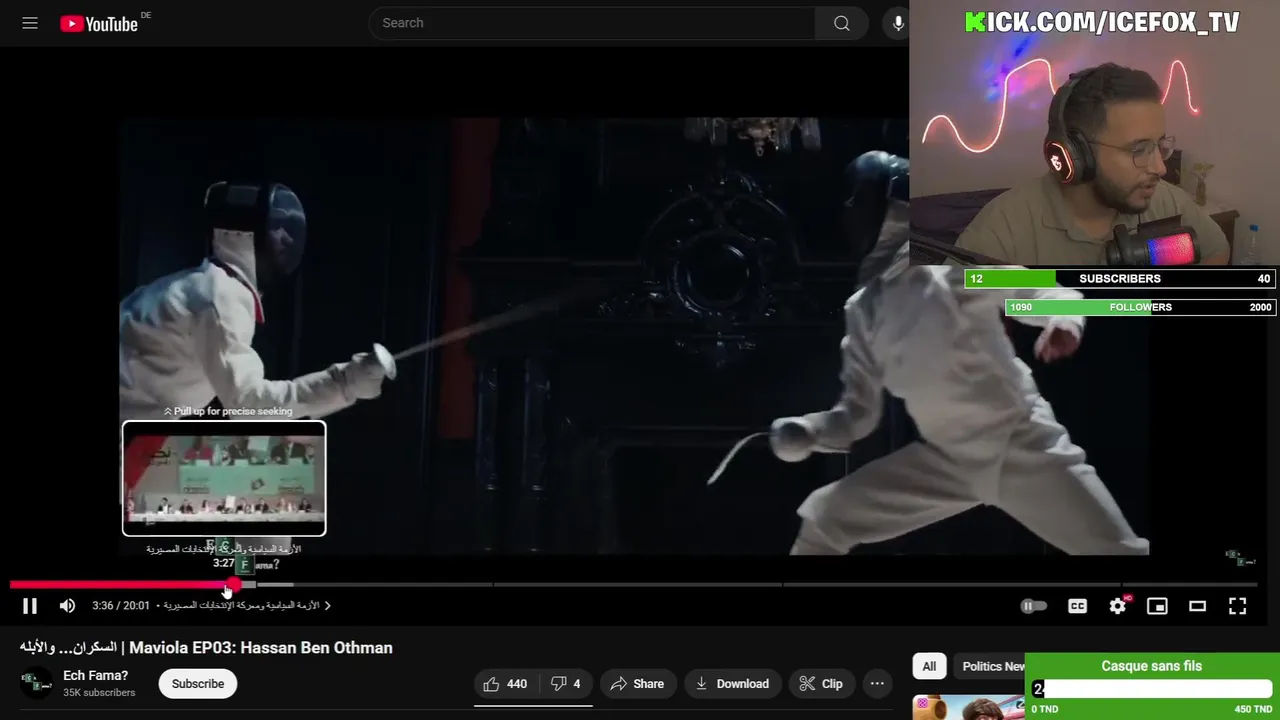Open the Ech Fama? channel name link
This screenshot has height=720, width=1280.
point(96,676)
